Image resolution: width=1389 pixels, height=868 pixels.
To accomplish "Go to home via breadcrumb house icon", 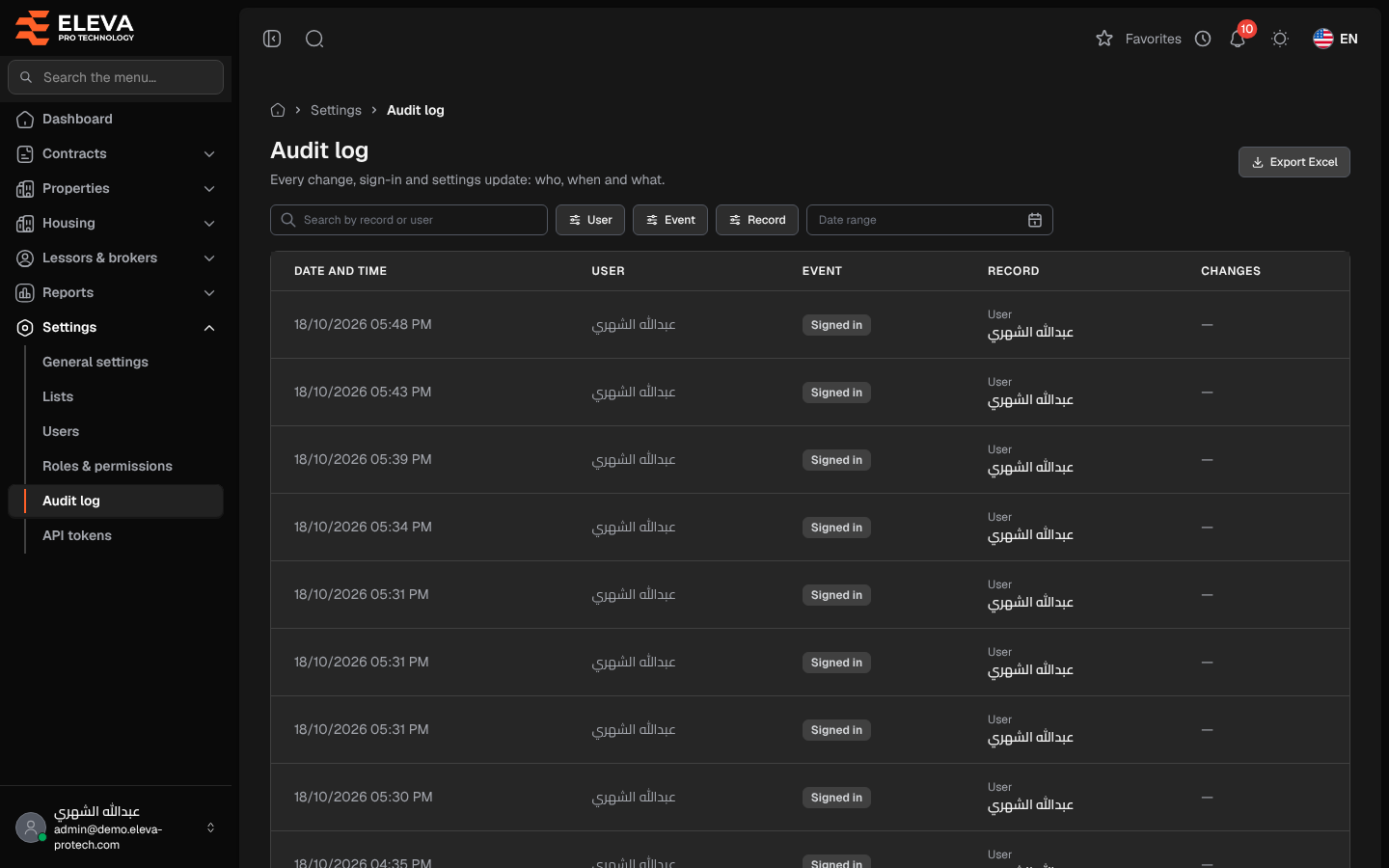I will (278, 110).
